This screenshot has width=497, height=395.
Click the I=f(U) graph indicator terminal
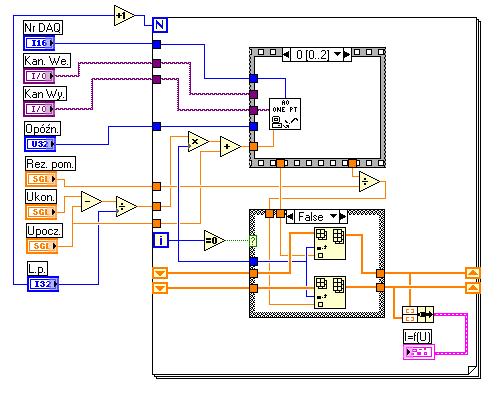tap(419, 352)
